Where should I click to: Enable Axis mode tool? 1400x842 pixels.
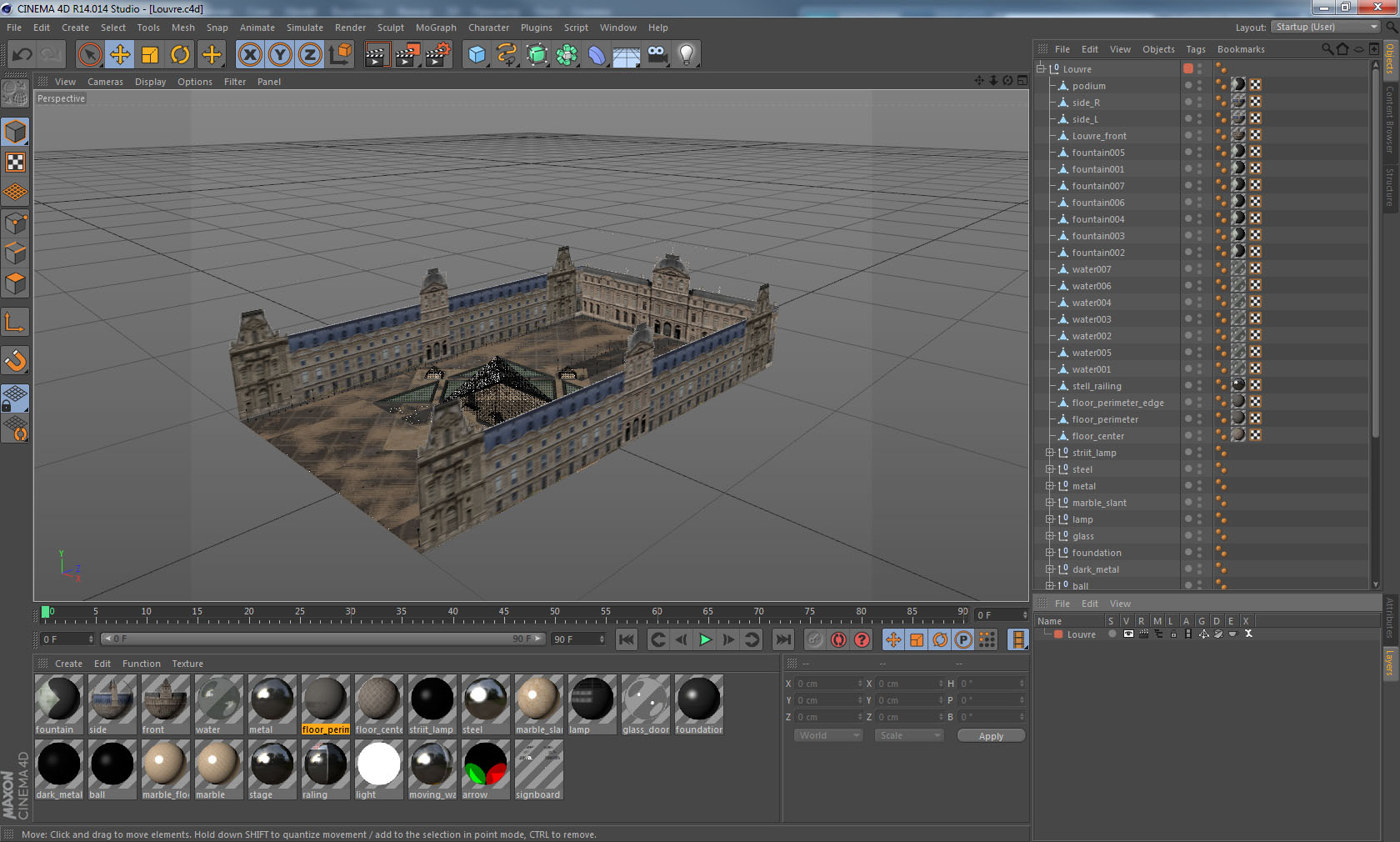click(x=15, y=322)
